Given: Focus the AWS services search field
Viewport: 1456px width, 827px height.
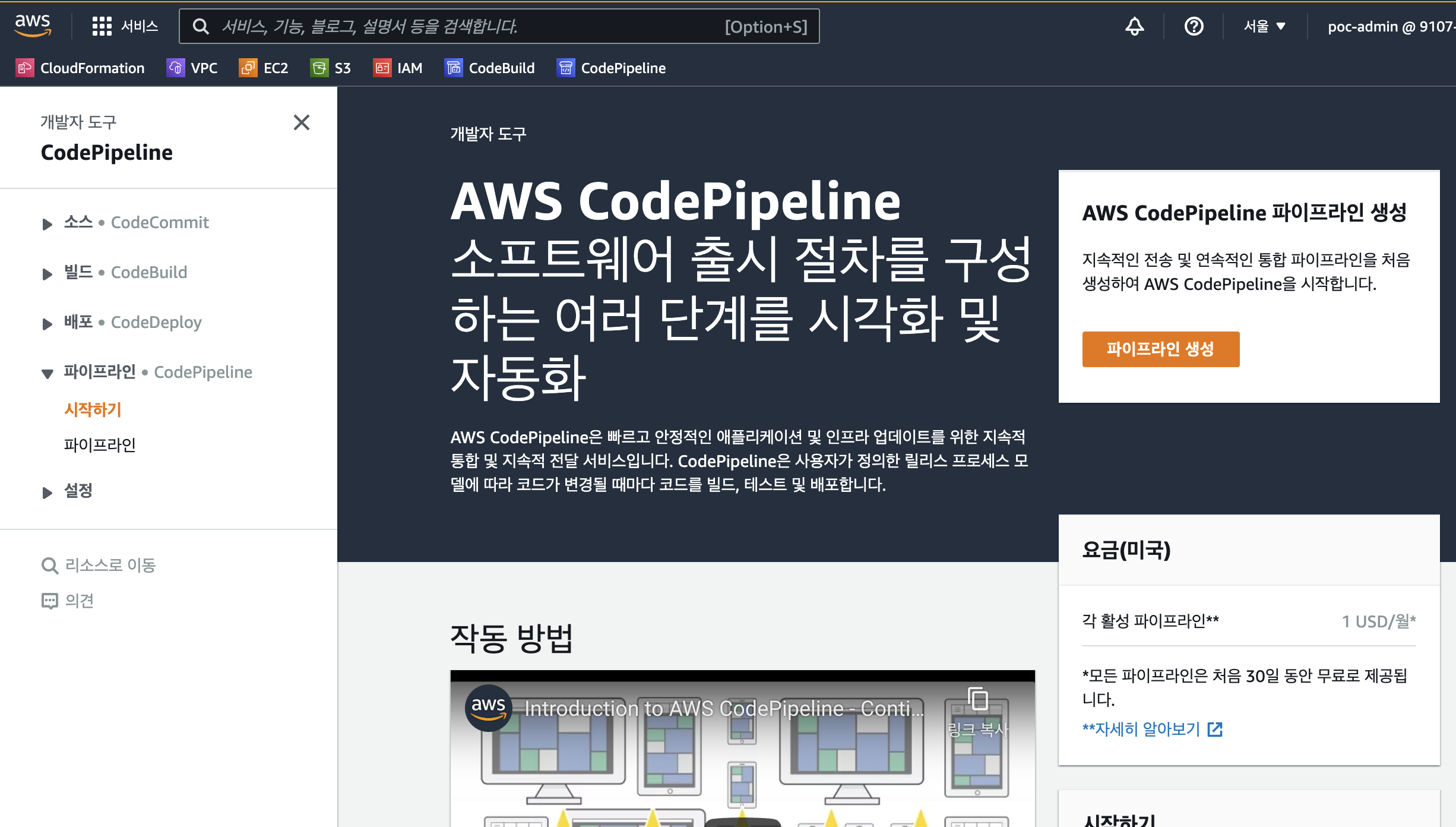Looking at the screenshot, I should pos(499,26).
